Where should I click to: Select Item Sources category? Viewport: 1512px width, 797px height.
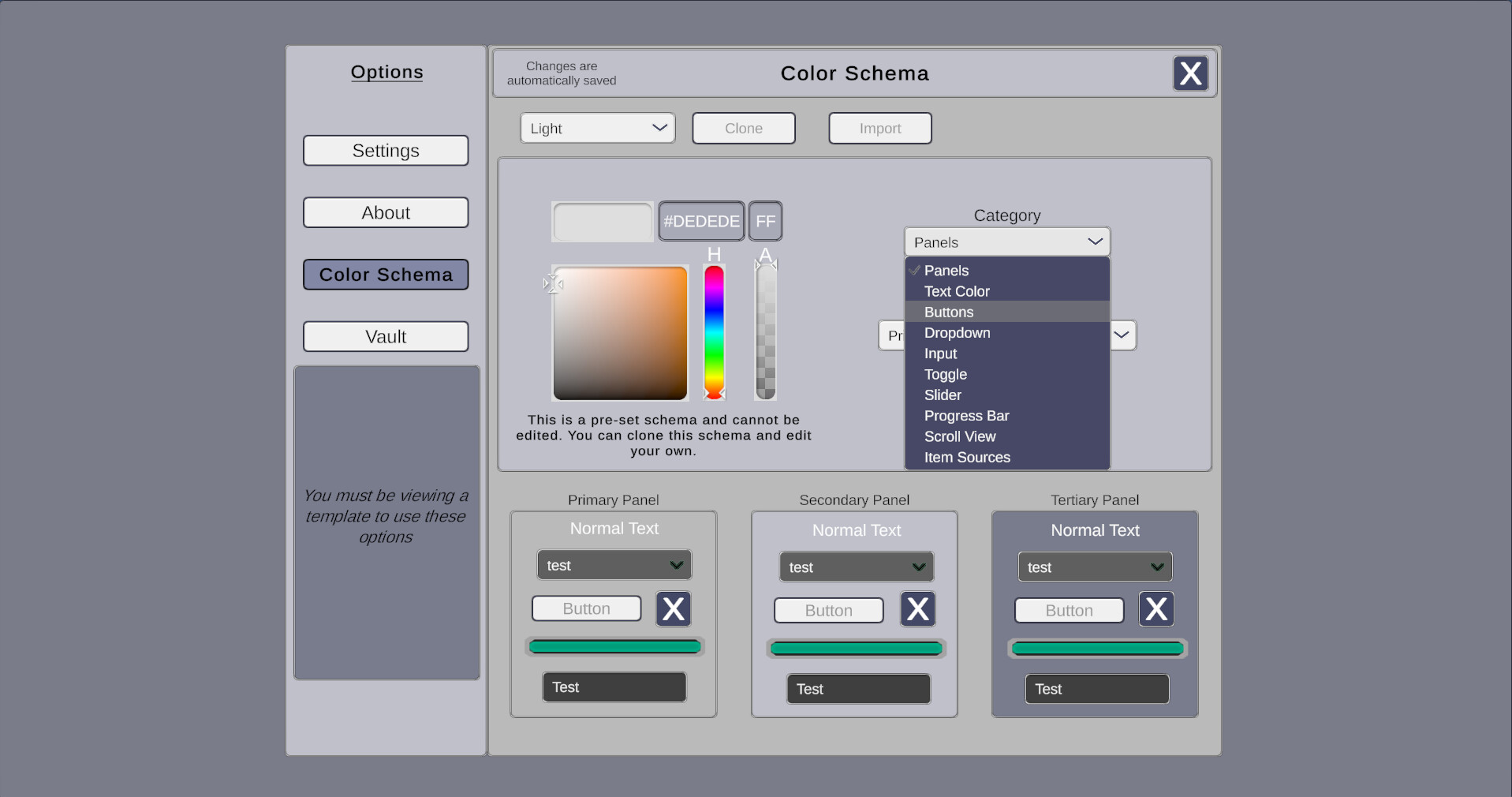click(967, 457)
